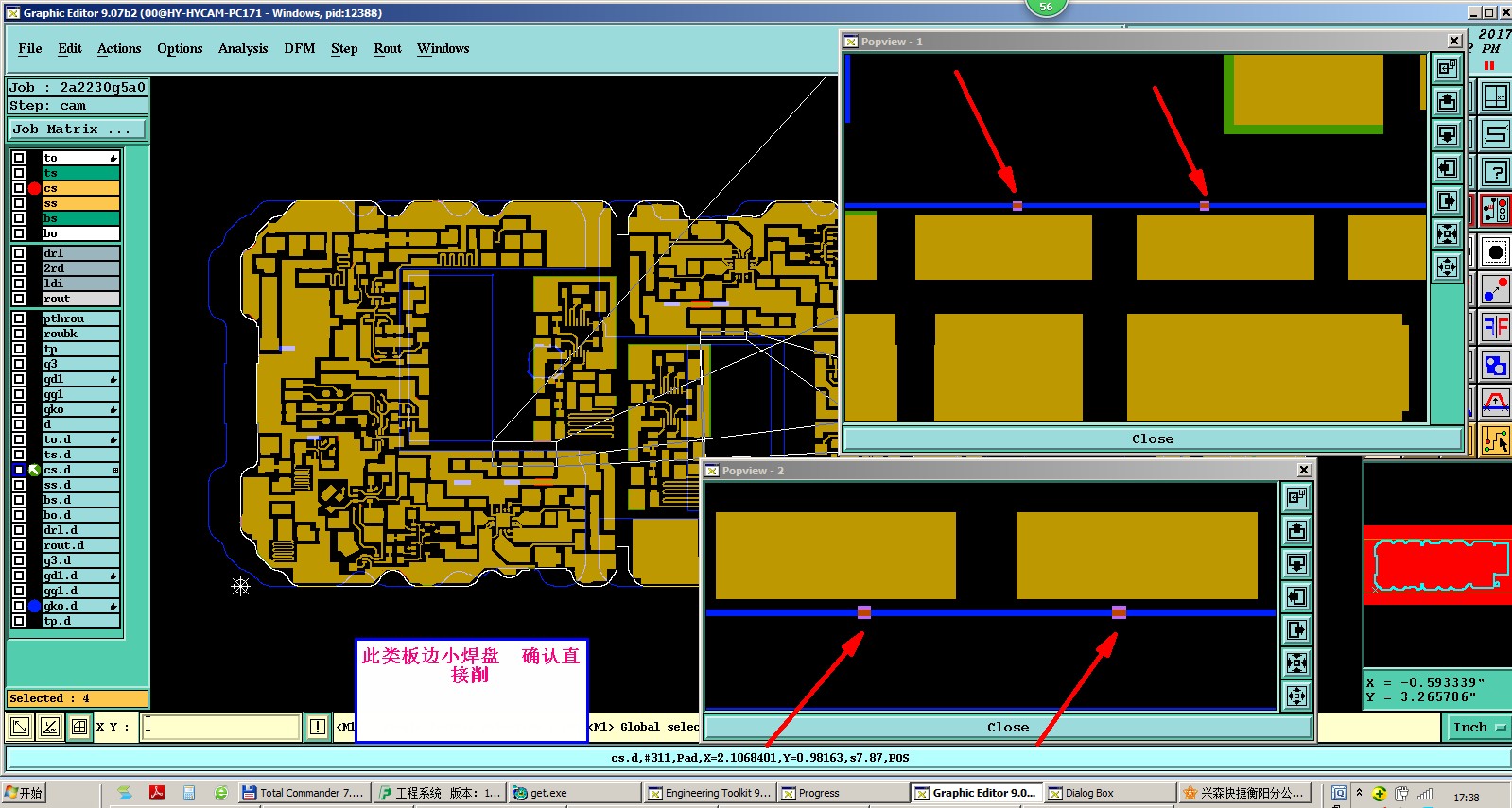Toggle checkbox for layer tp.d
The image size is (1512, 808).
[19, 621]
